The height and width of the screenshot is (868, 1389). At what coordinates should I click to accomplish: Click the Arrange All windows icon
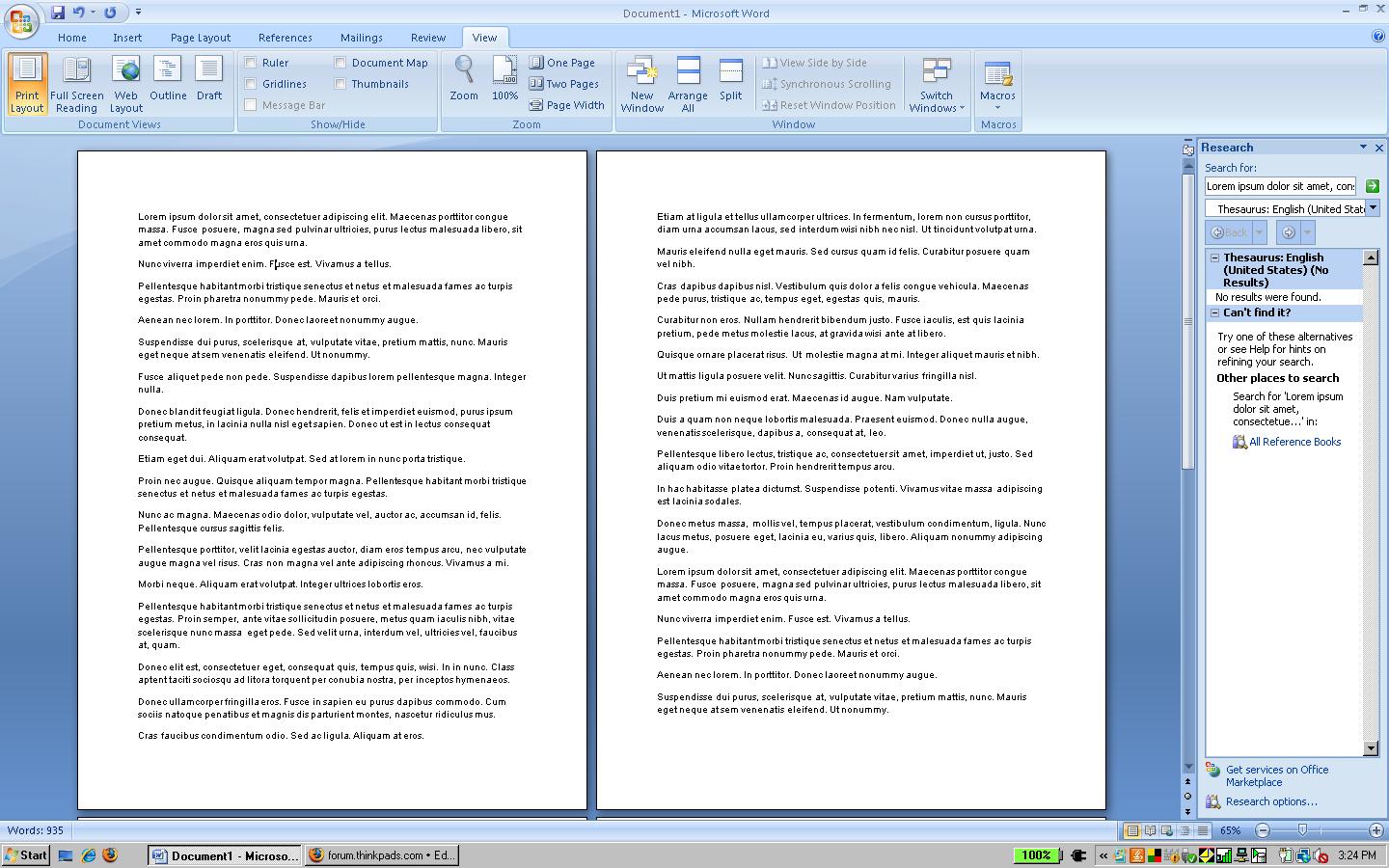[x=688, y=84]
